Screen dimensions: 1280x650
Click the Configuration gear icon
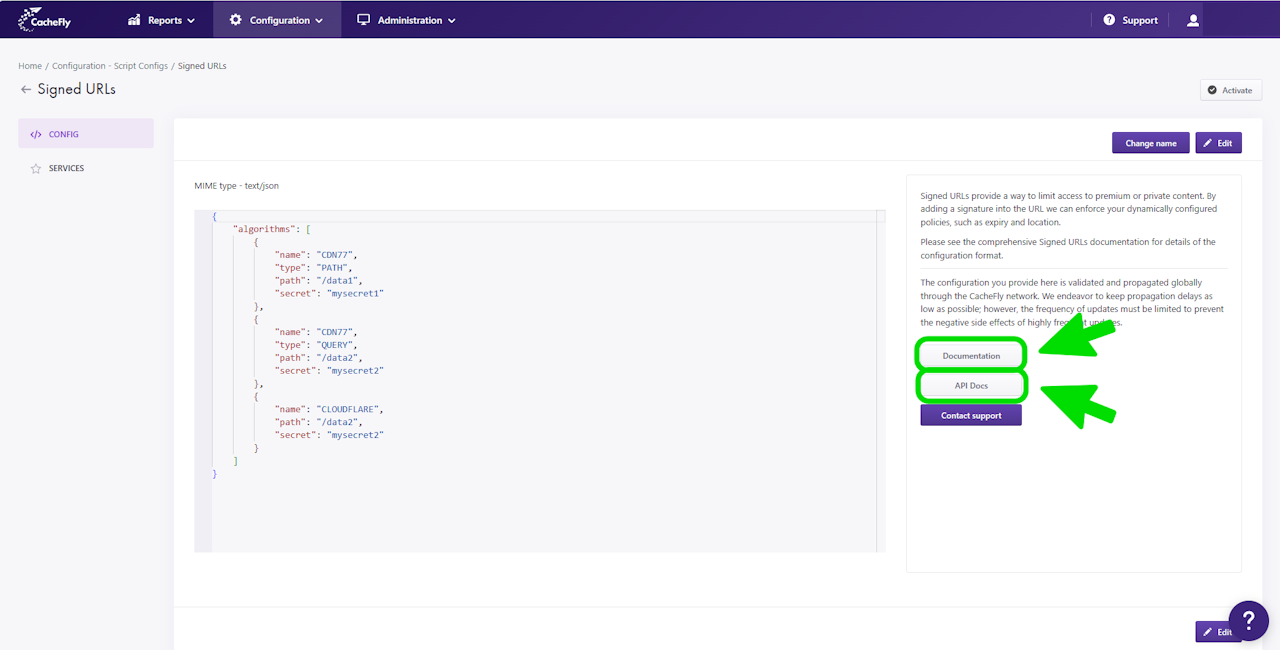[235, 20]
